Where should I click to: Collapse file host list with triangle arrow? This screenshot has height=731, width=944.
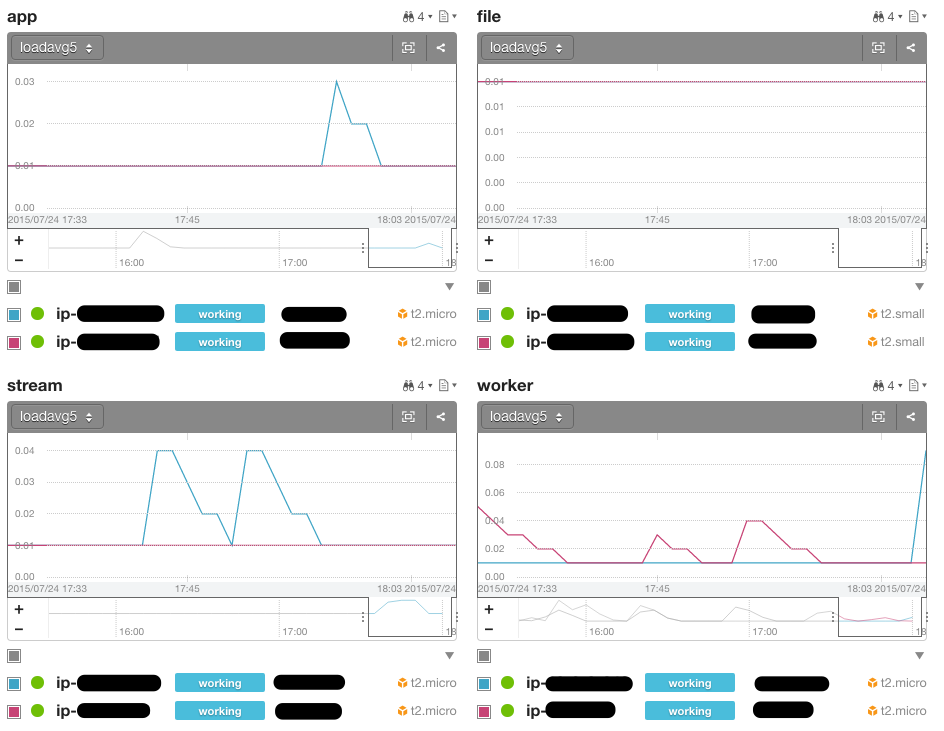pos(919,287)
